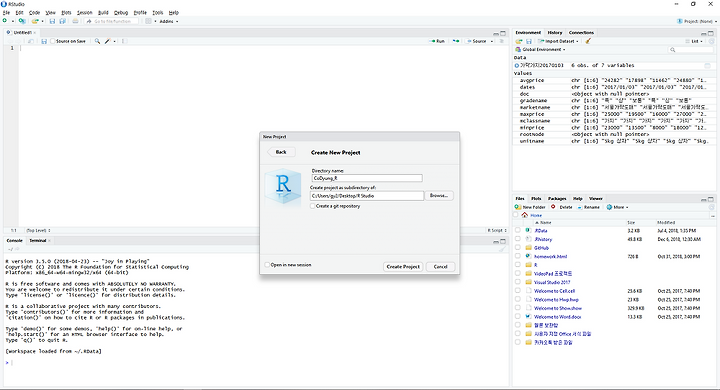Image resolution: width=720 pixels, height=390 pixels.
Task: Switch to the History tab
Action: tap(555, 33)
